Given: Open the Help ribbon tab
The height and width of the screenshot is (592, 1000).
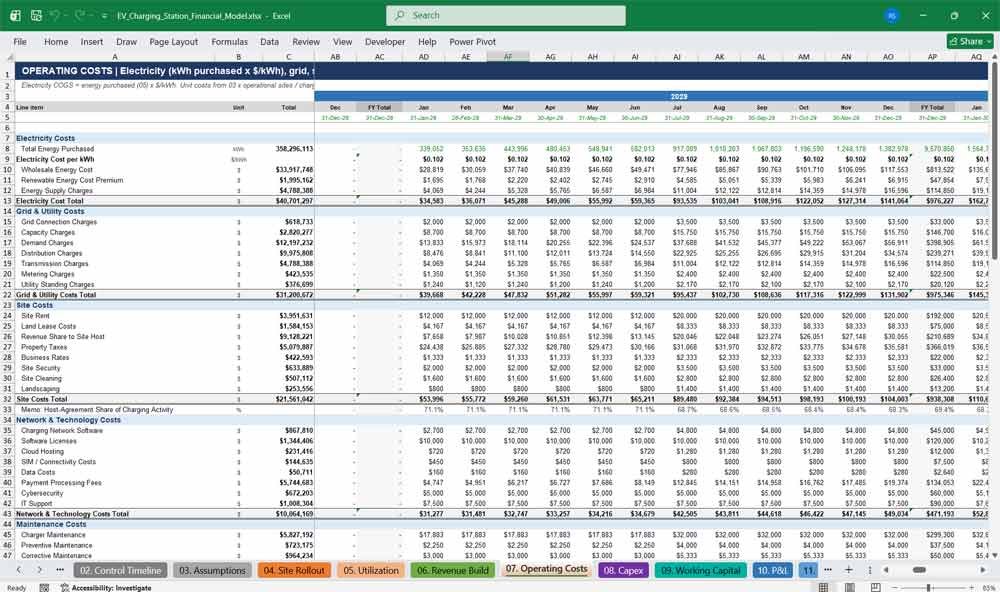Looking at the screenshot, I should pyautogui.click(x=427, y=41).
